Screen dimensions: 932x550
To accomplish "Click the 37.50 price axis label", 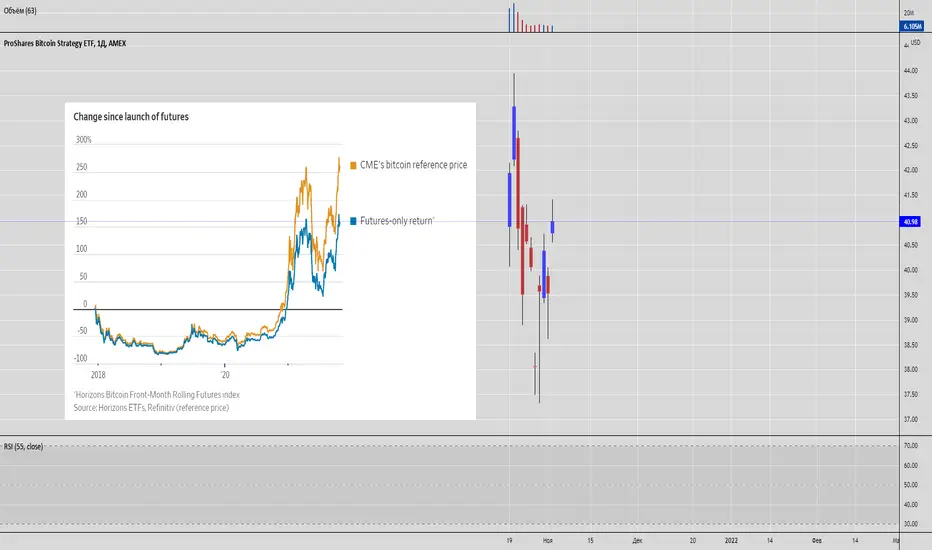I will (911, 394).
